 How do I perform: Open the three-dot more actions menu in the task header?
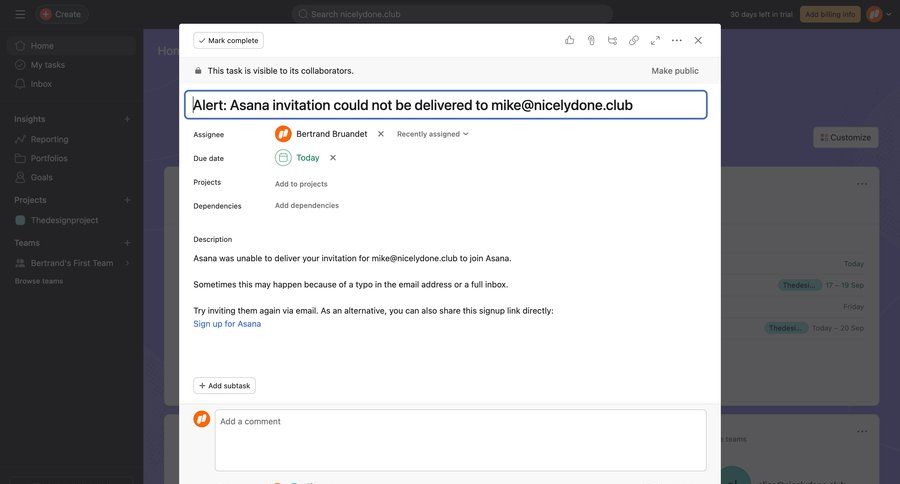tap(677, 40)
